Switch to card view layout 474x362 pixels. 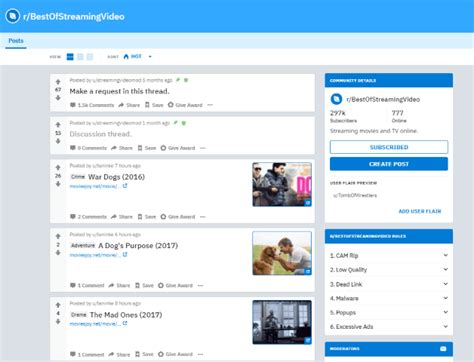[x=70, y=57]
